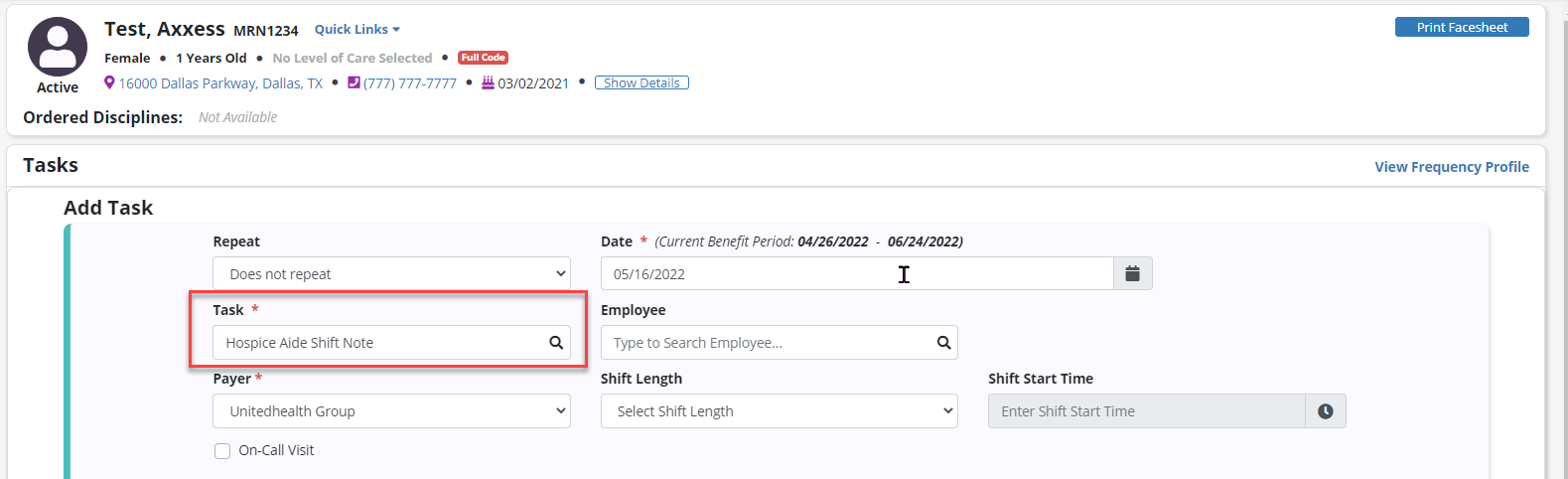Open the Quick Links menu
The width and height of the screenshot is (1568, 479).
[356, 30]
